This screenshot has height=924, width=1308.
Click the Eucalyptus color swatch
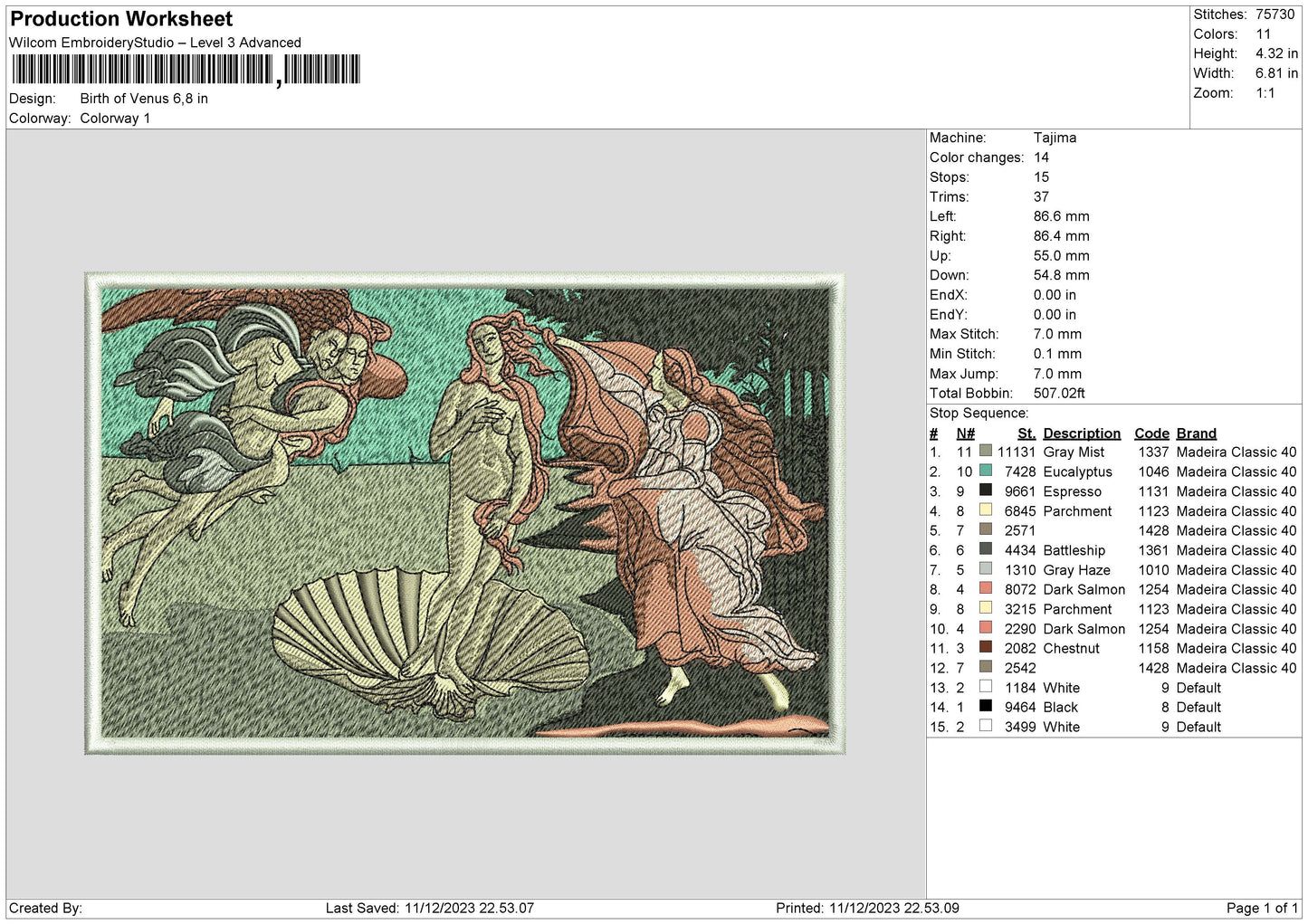point(986,471)
